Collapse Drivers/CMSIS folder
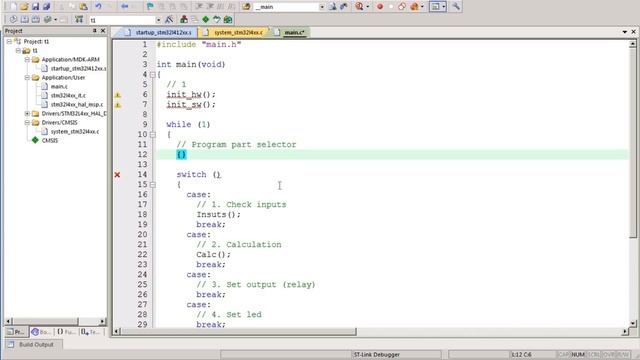This screenshot has width=640, height=360. [27, 122]
